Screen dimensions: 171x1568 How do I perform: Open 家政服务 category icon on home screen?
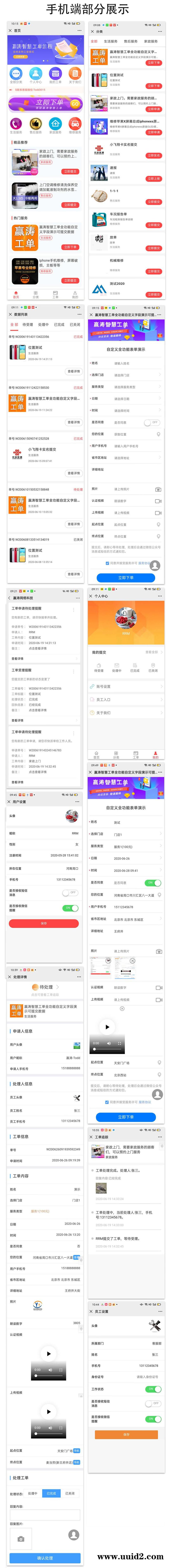tap(55, 124)
